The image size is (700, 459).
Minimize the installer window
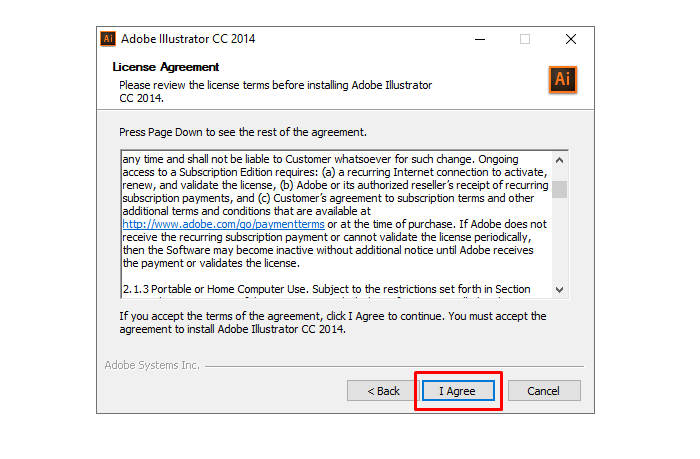pyautogui.click(x=479, y=39)
